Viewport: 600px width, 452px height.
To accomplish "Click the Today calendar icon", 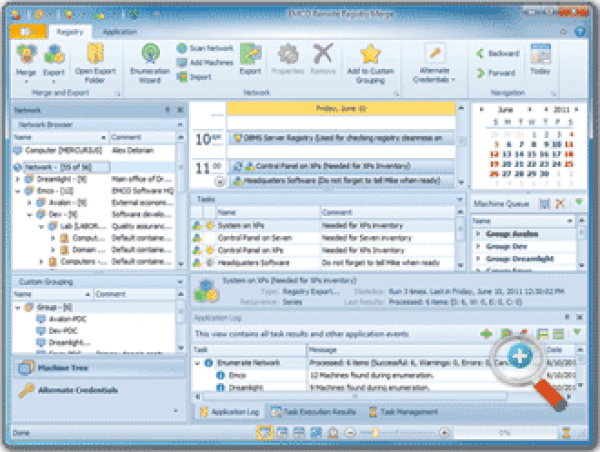I will (x=540, y=59).
